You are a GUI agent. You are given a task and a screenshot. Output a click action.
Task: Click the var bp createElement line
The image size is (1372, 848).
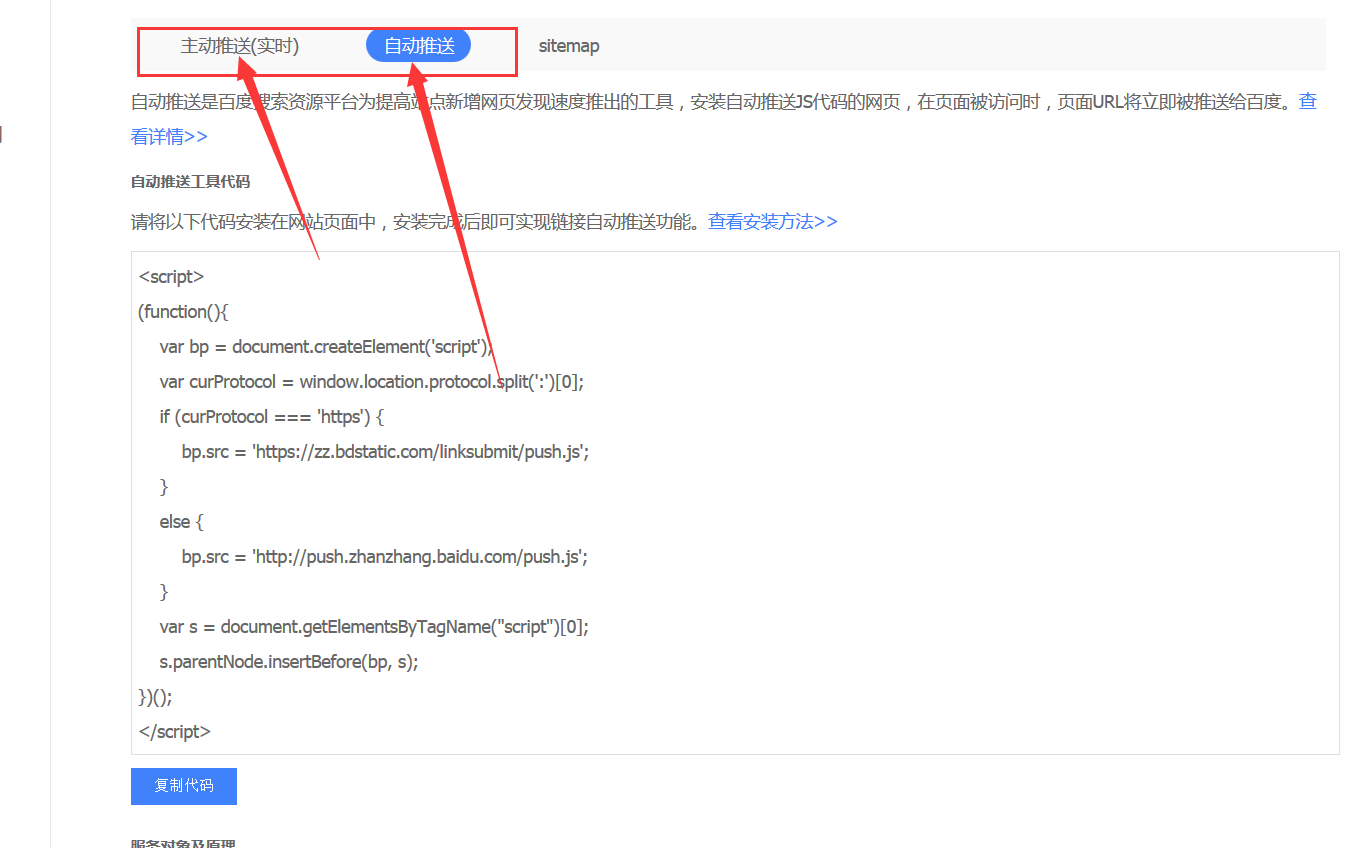click(326, 347)
